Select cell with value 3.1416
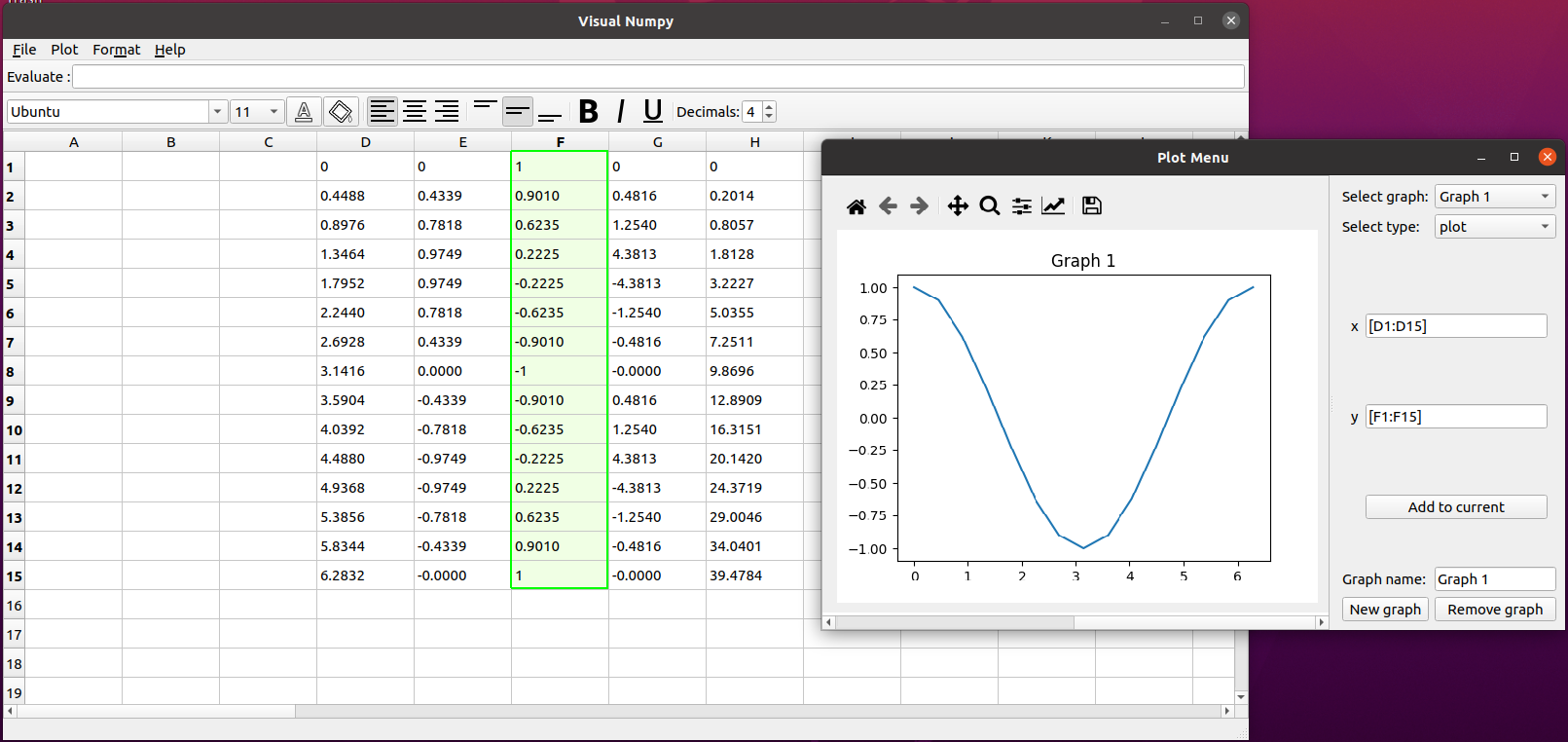The image size is (1568, 742). click(x=365, y=371)
